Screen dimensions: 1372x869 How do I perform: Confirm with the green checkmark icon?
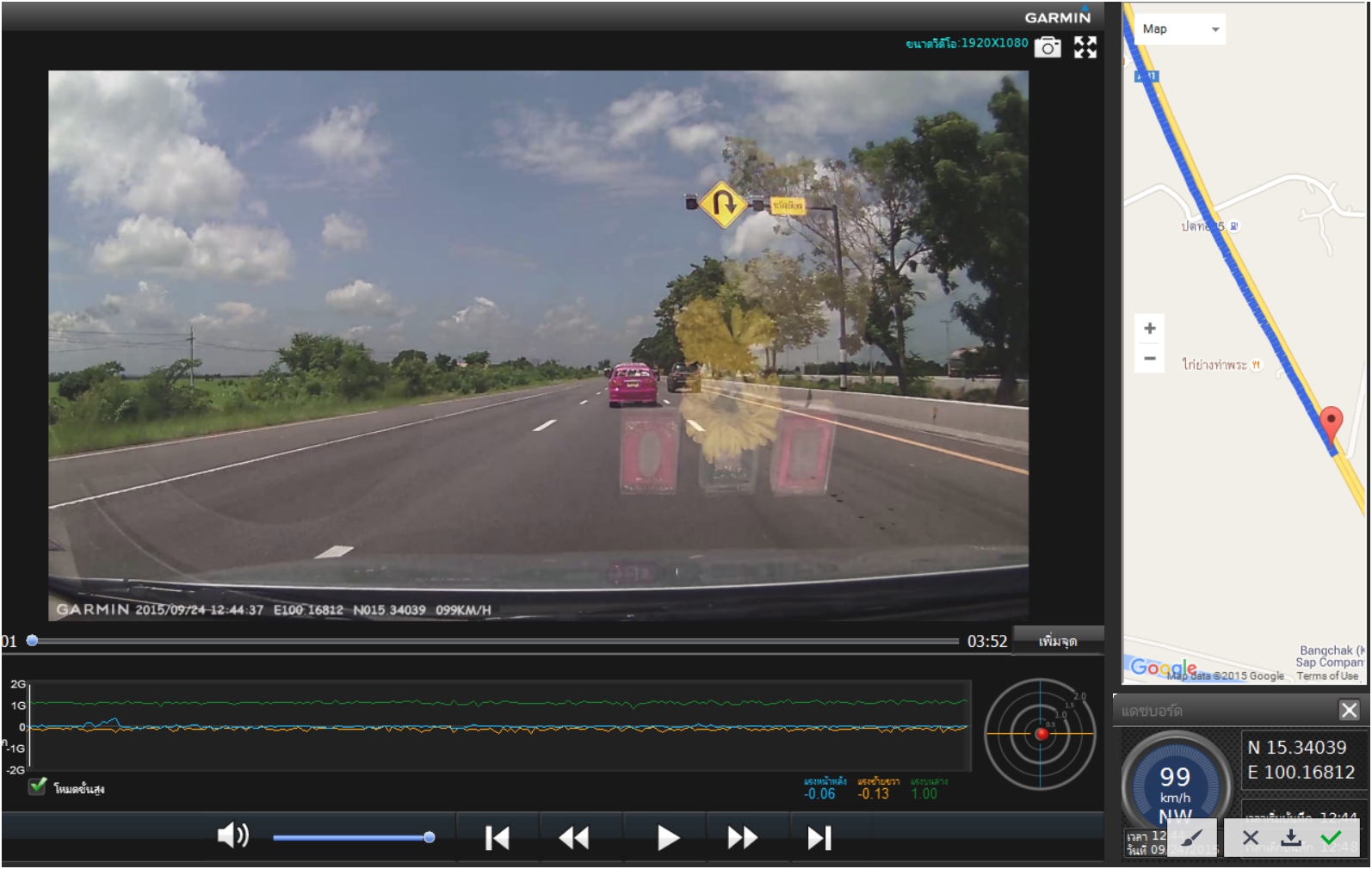1331,838
